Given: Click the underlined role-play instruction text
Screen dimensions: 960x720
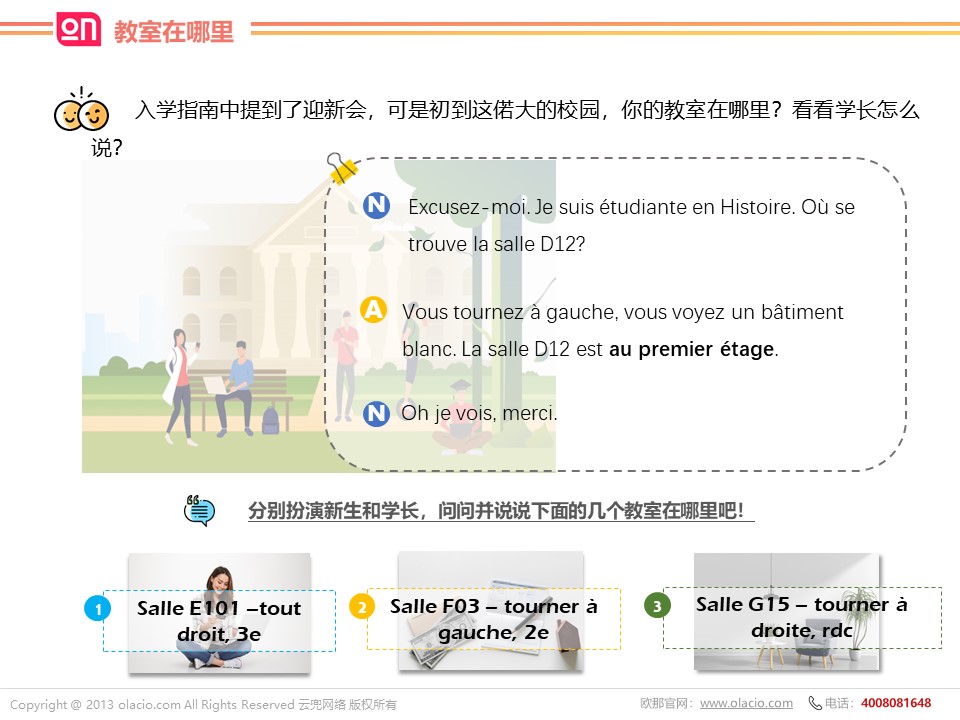Looking at the screenshot, I should (x=500, y=511).
